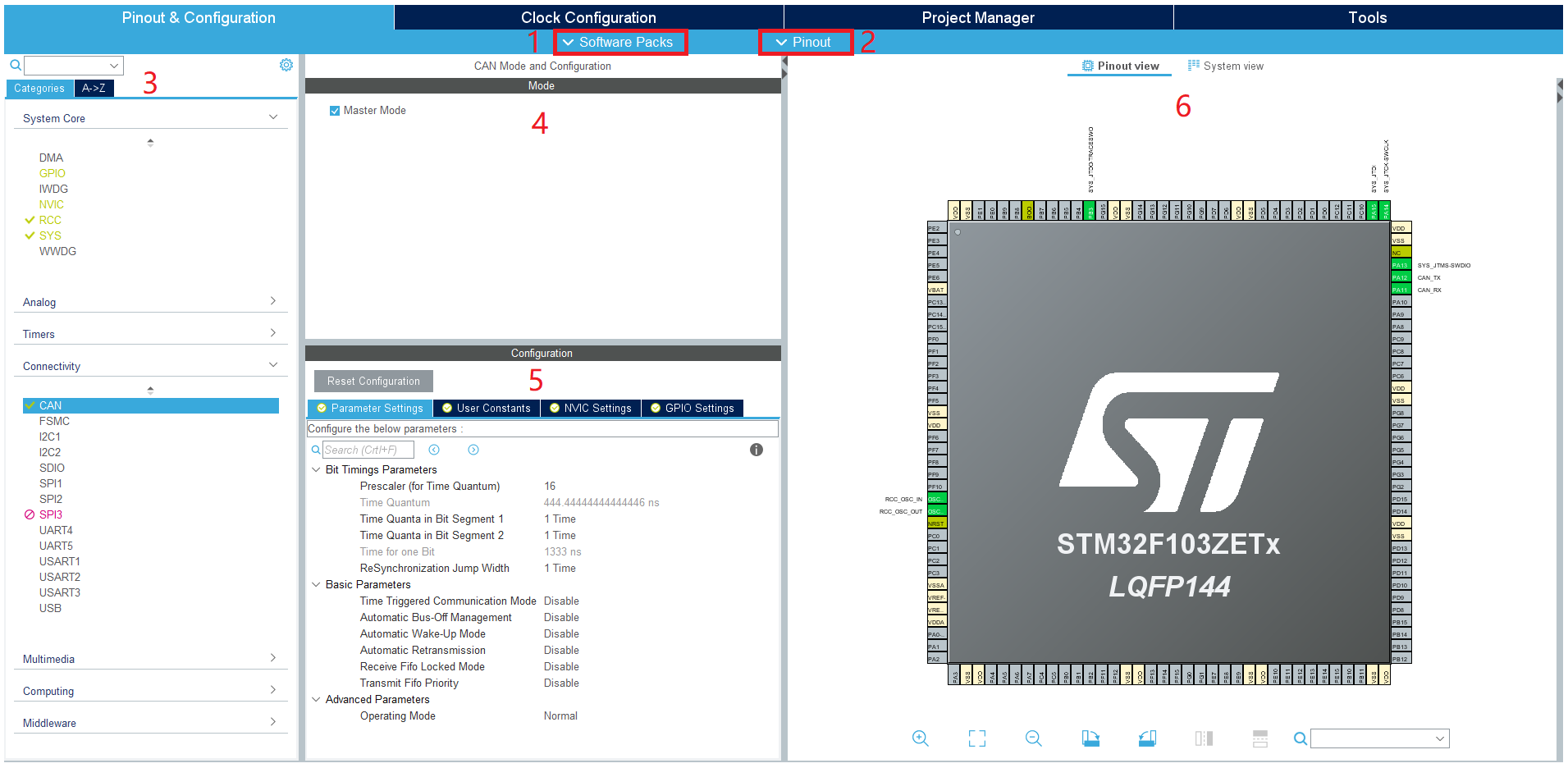Image resolution: width=1568 pixels, height=768 pixels.
Task: Expand the Computing category
Action: [273, 690]
